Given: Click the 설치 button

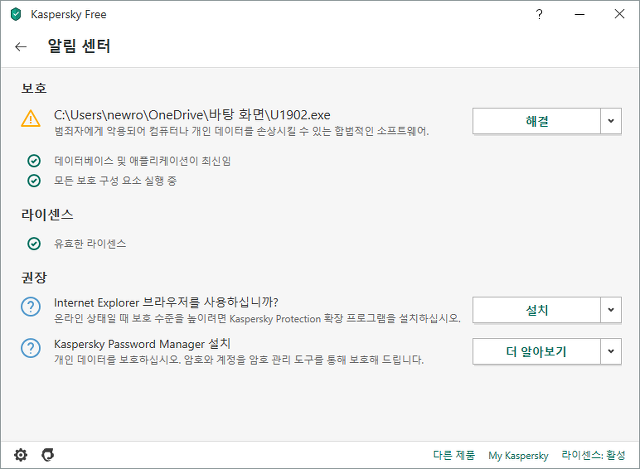Looking at the screenshot, I should tap(536, 310).
